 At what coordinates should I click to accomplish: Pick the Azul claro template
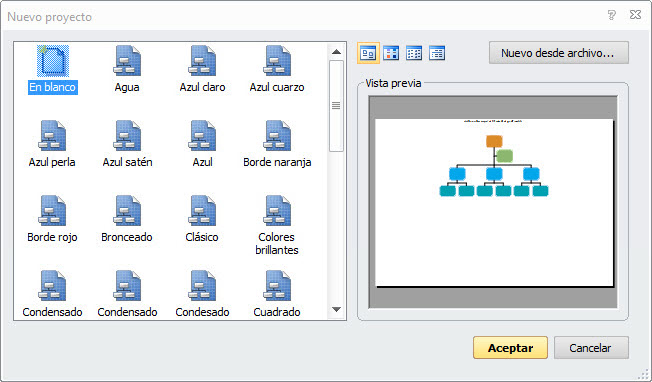click(202, 61)
